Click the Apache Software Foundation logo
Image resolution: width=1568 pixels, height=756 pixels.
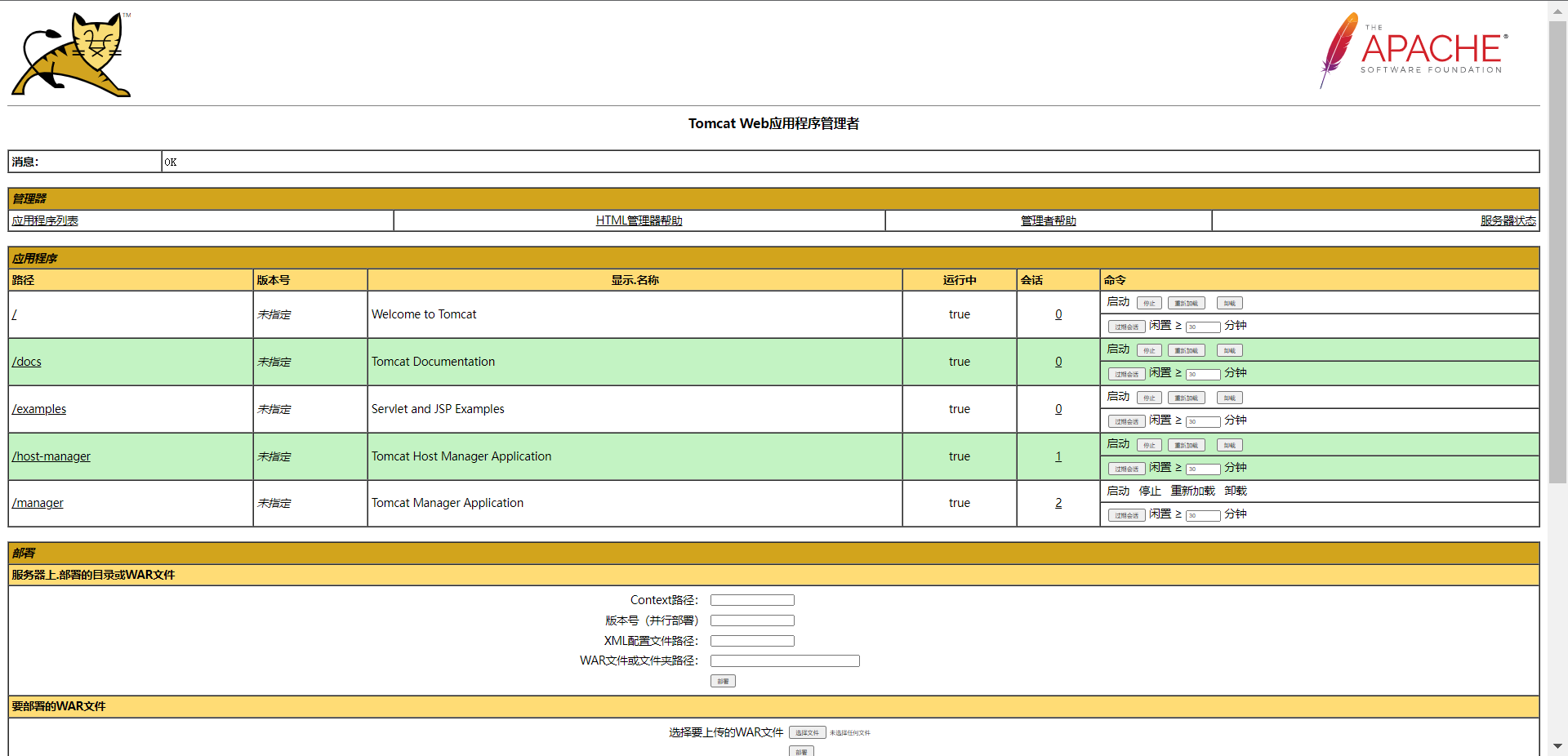[1414, 51]
